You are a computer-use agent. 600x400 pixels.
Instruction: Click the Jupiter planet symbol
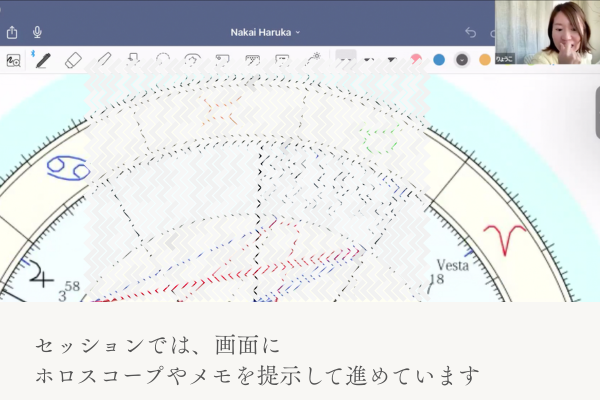(x=41, y=274)
